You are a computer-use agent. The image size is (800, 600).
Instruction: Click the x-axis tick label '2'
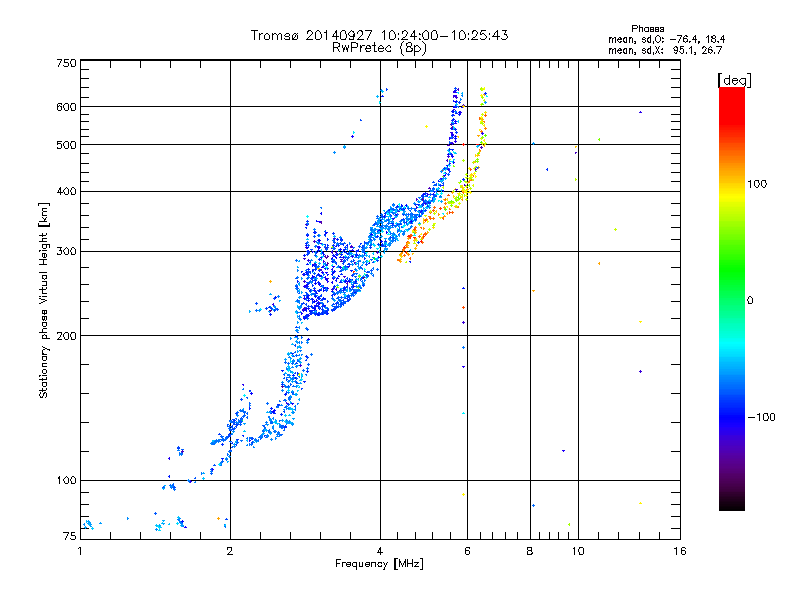pyautogui.click(x=230, y=551)
